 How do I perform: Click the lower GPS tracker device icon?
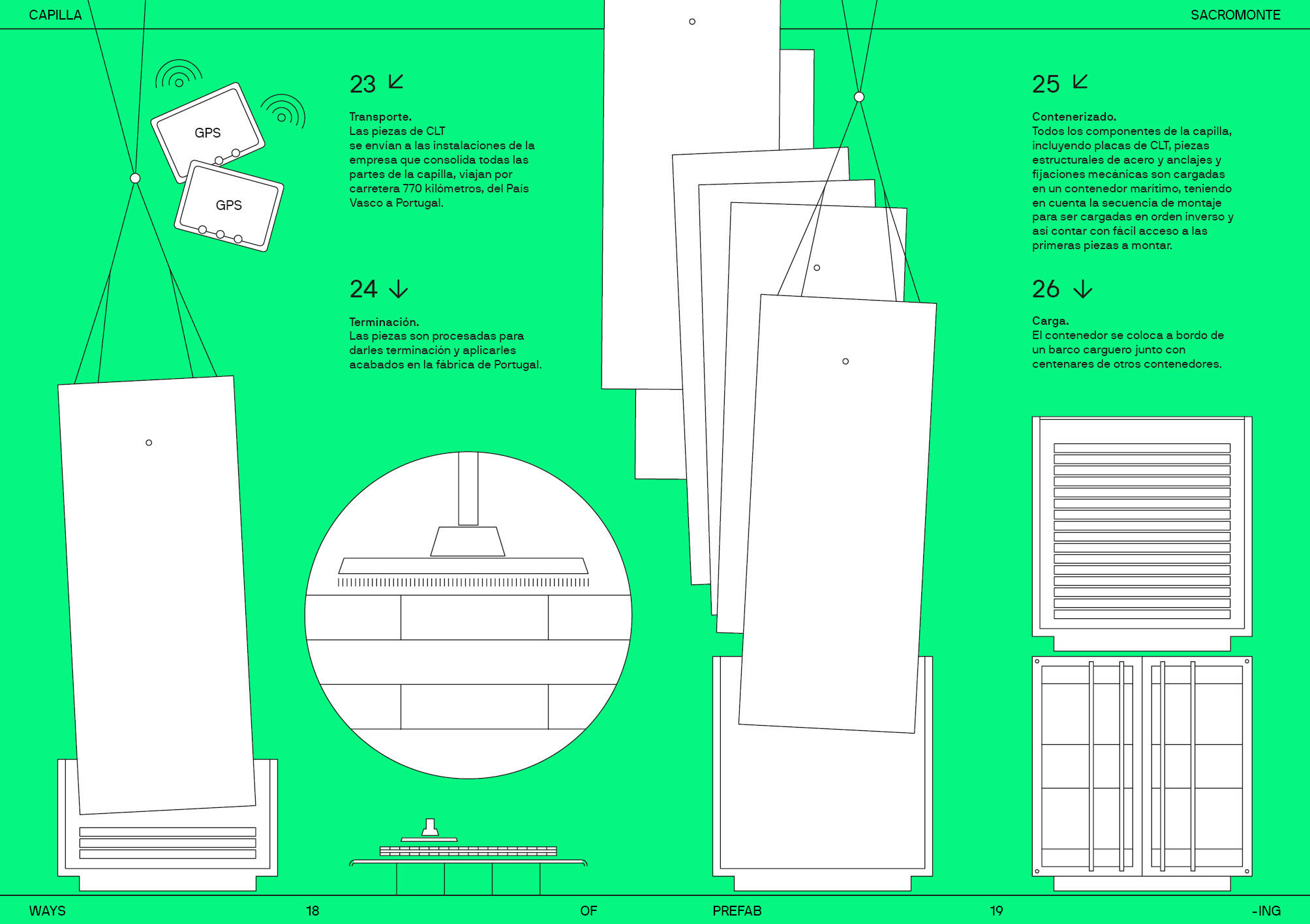(x=229, y=205)
